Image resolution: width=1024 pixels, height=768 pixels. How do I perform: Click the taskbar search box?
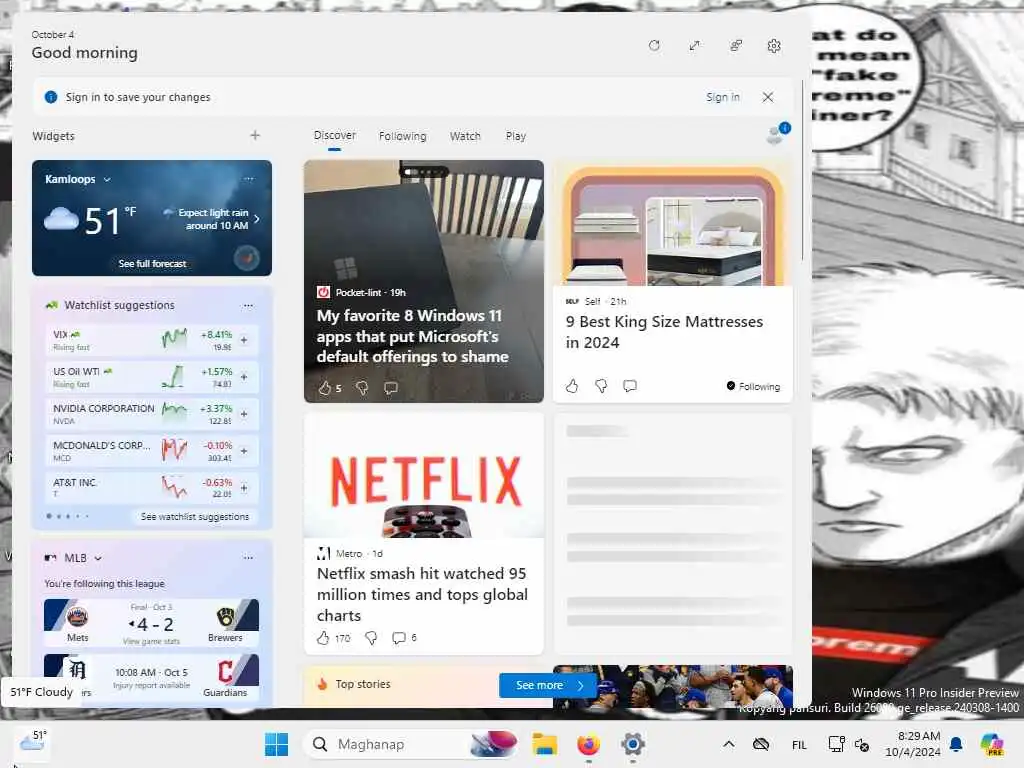click(x=411, y=744)
